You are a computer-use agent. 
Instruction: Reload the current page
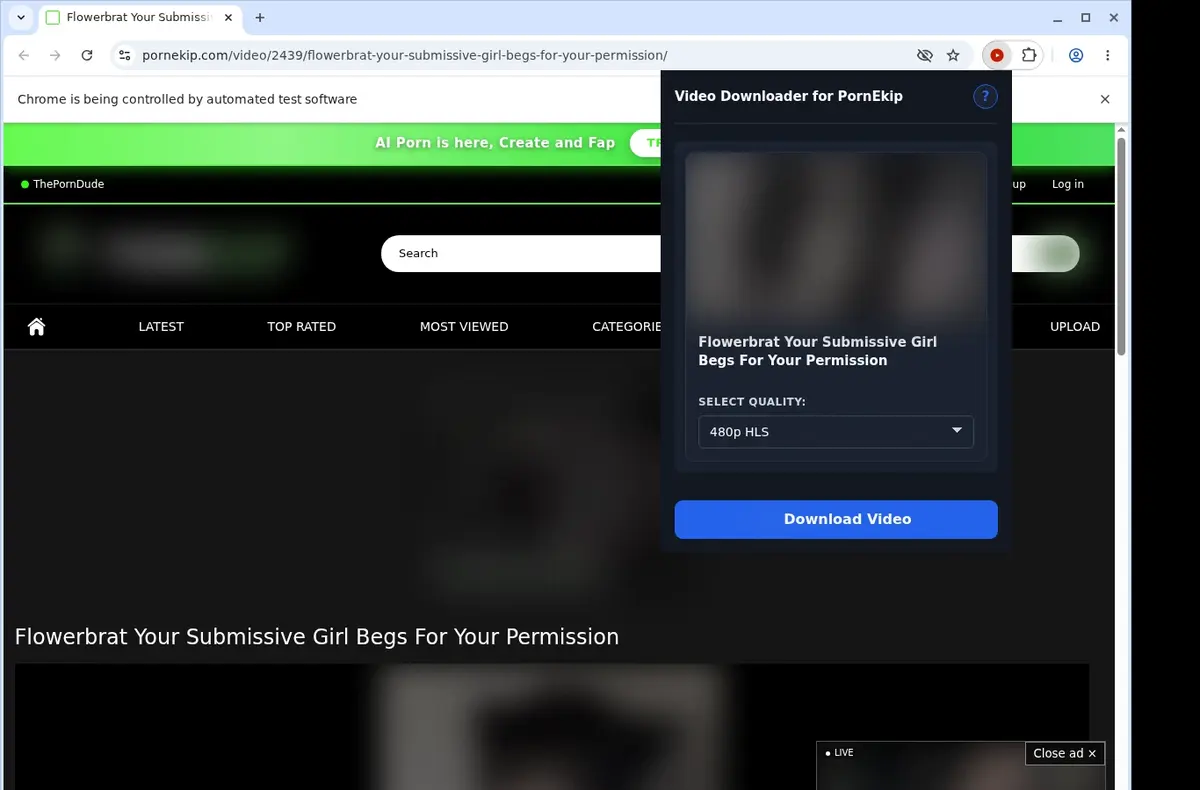click(x=87, y=56)
